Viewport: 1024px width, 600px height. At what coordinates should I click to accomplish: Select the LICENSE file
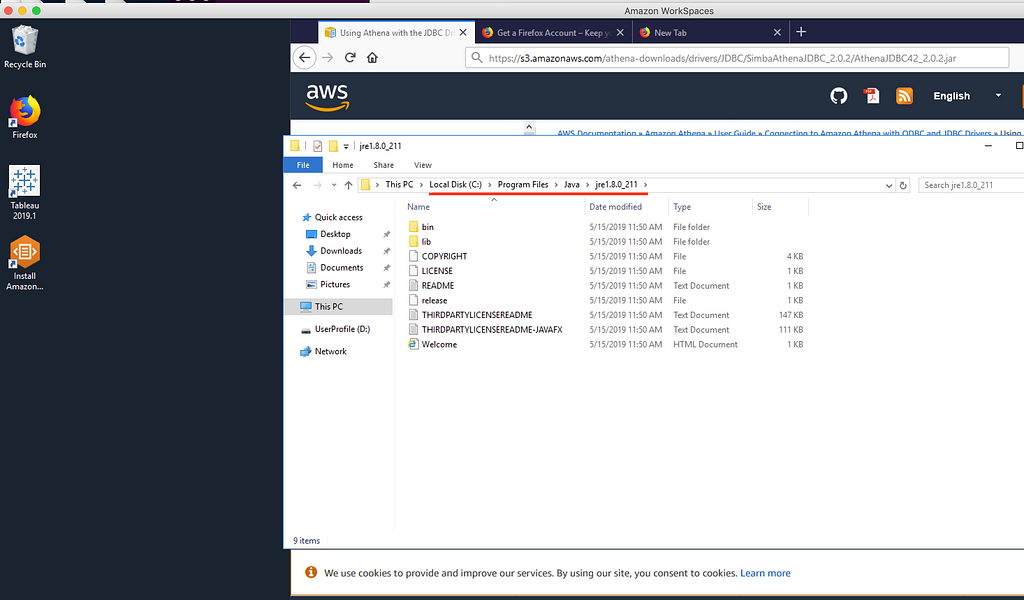437,271
